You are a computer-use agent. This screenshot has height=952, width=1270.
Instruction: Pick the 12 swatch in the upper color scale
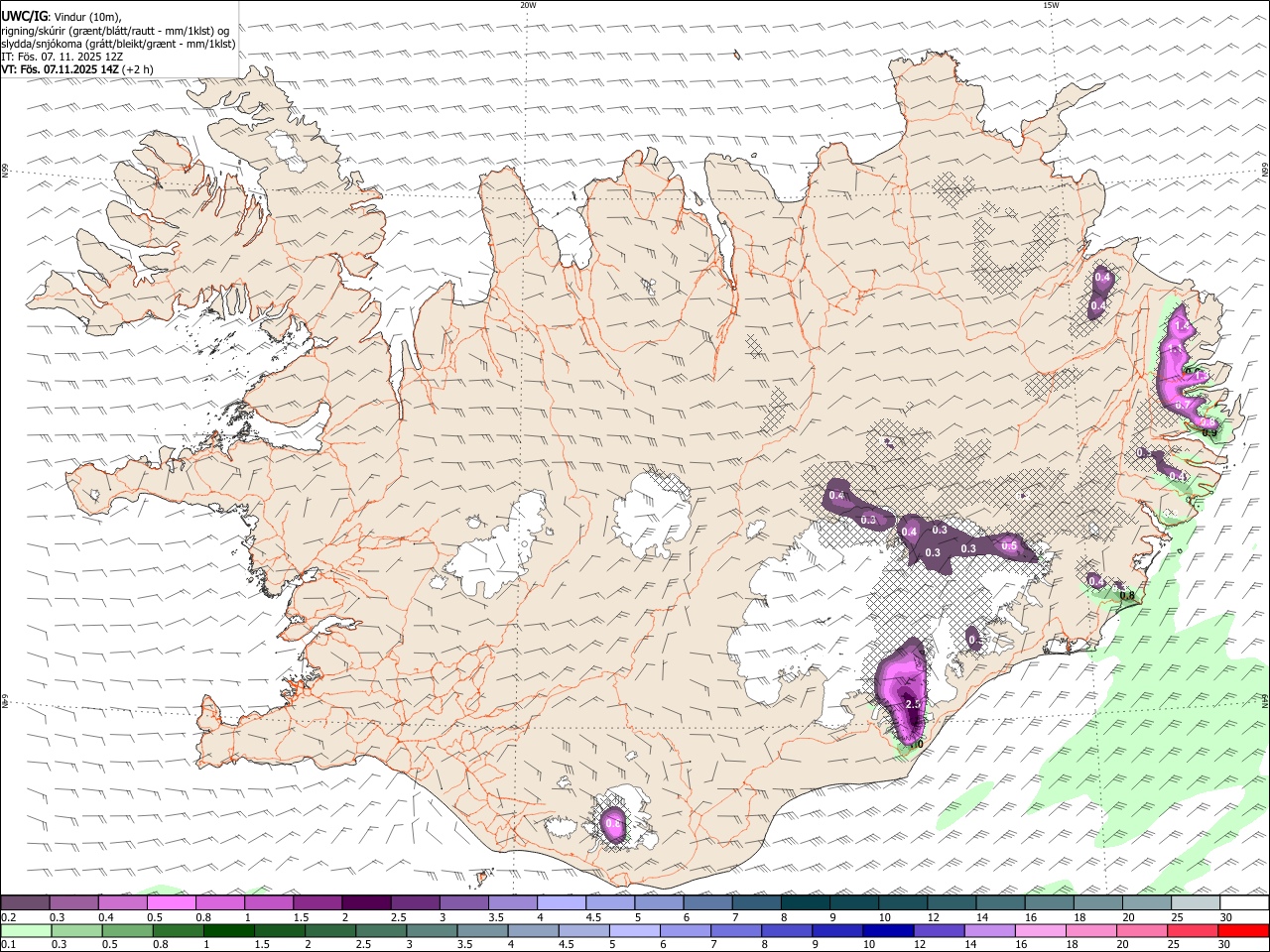(952, 902)
